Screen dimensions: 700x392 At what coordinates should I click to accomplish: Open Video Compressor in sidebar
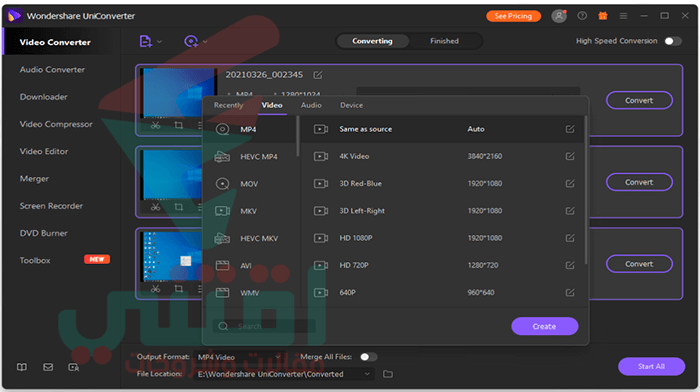[x=56, y=124]
